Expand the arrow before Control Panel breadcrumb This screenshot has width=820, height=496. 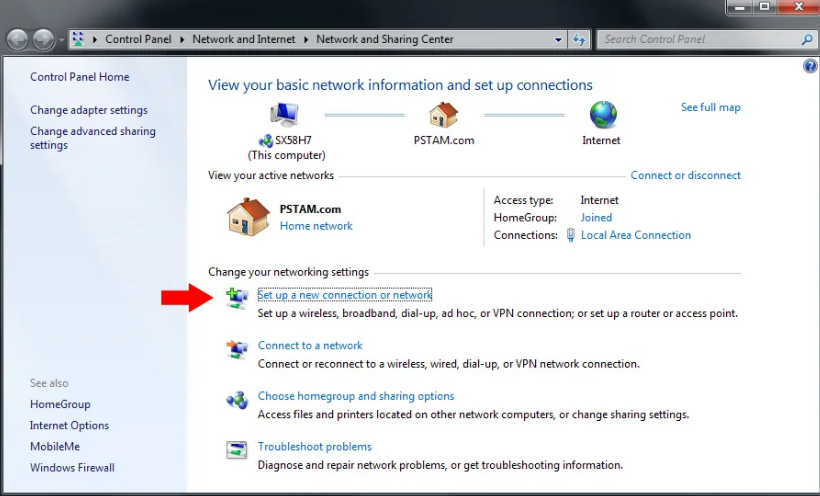95,39
